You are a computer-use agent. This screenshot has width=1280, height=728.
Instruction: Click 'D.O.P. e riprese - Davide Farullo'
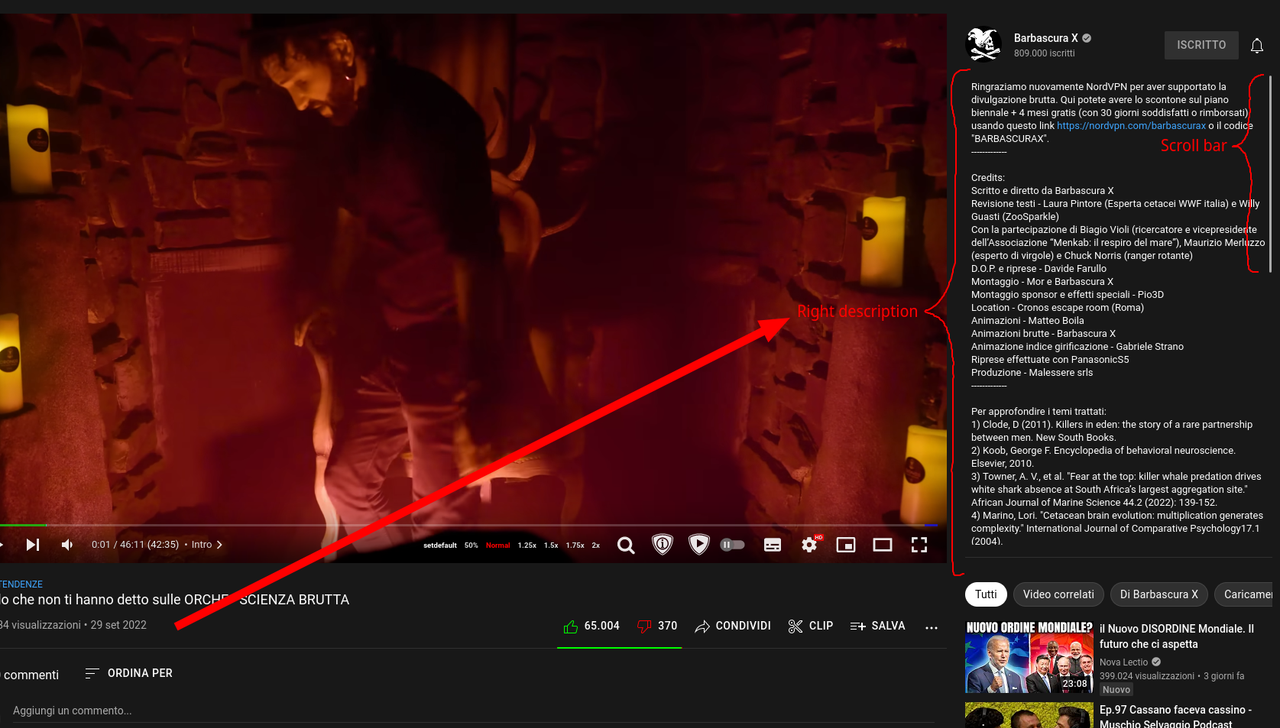1039,269
